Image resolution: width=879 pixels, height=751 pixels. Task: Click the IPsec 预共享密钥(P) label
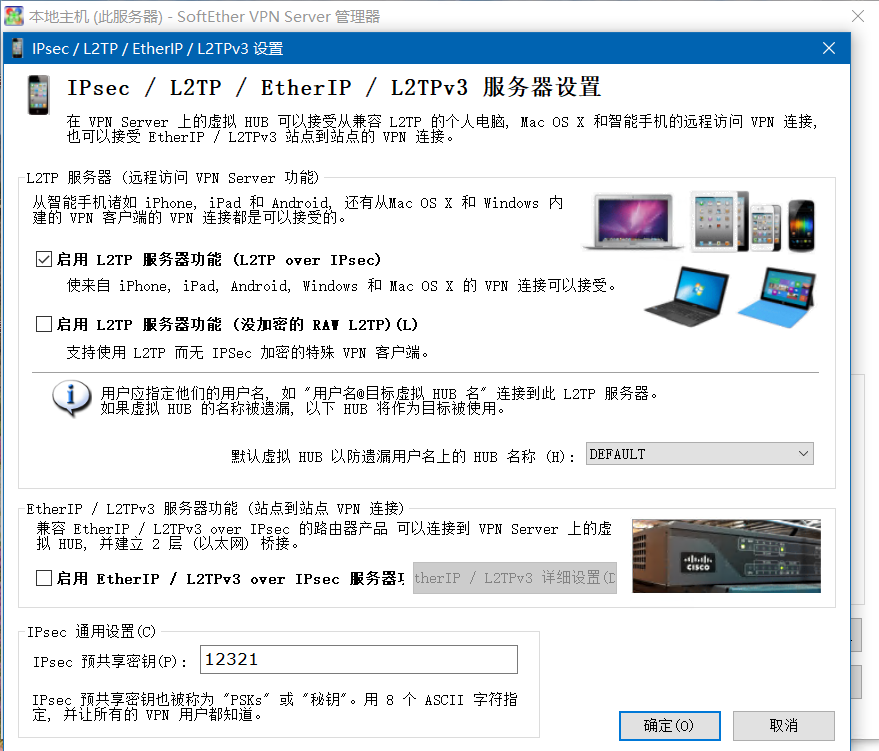pyautogui.click(x=110, y=661)
